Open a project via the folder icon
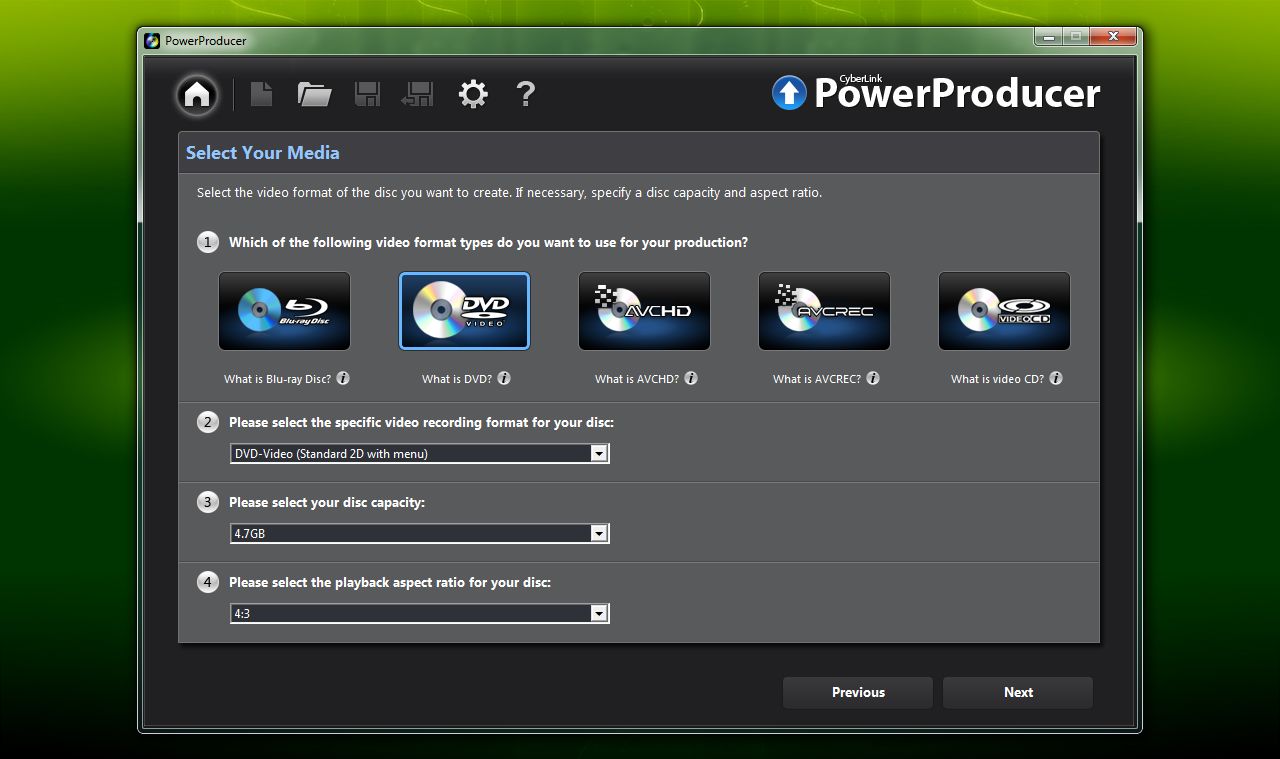Screen dimensions: 1280x759 314,94
